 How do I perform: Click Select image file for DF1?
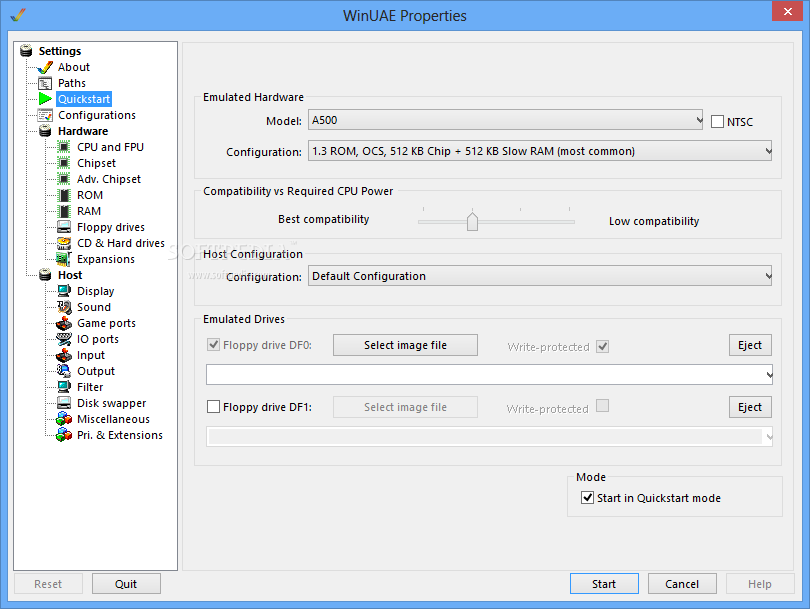405,407
